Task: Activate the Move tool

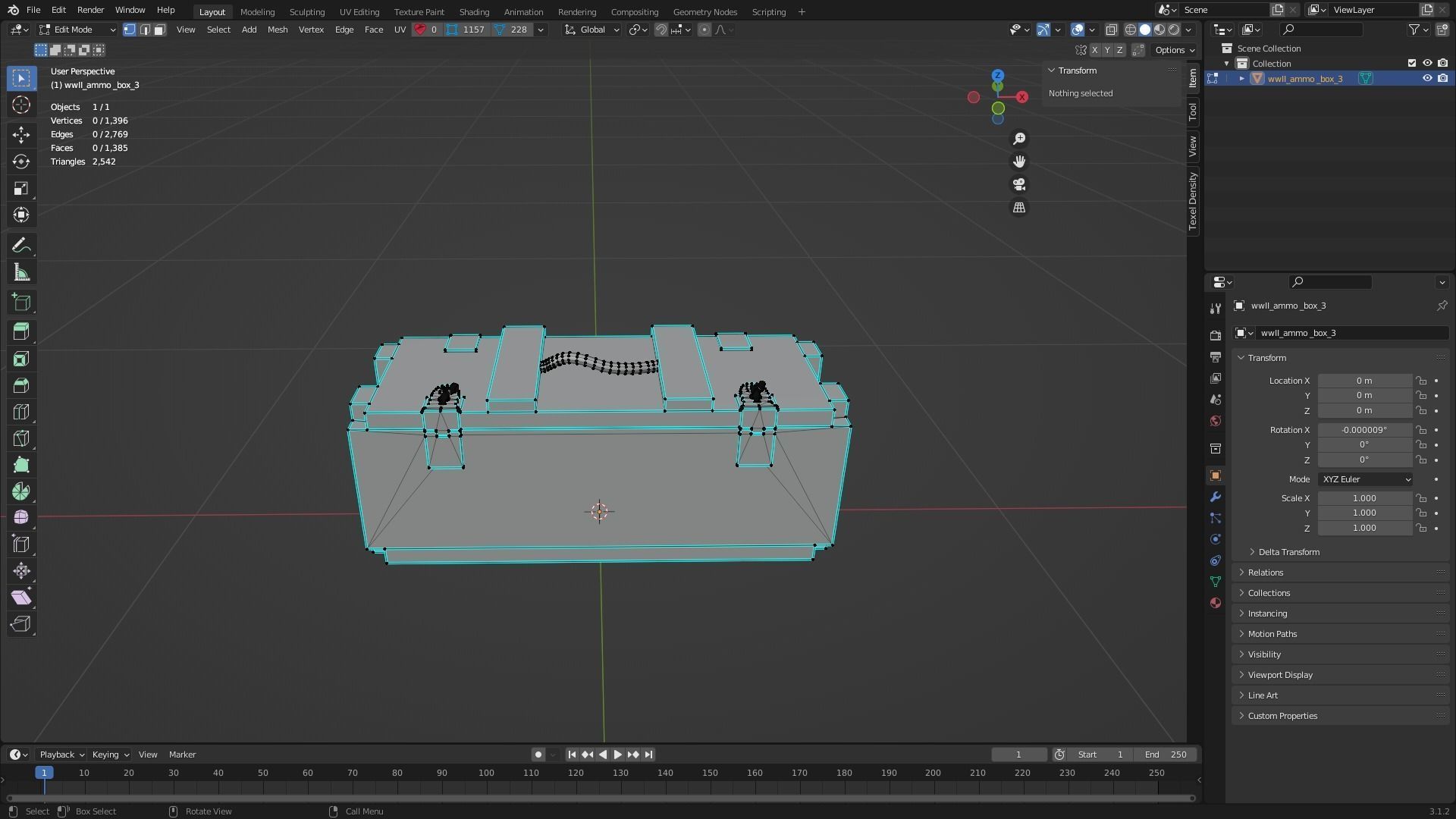Action: 21,135
